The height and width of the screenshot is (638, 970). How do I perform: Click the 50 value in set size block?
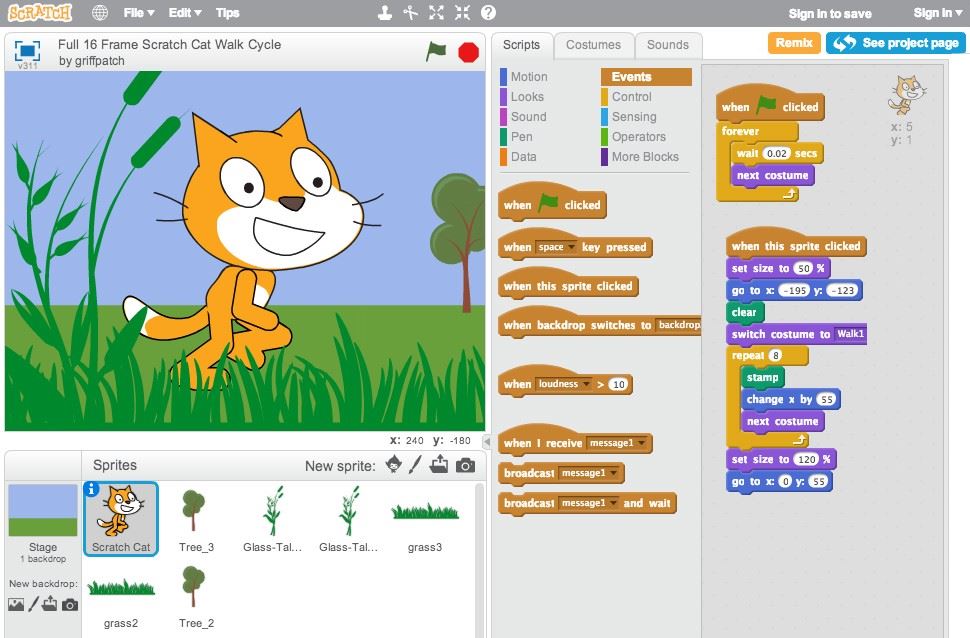803,269
